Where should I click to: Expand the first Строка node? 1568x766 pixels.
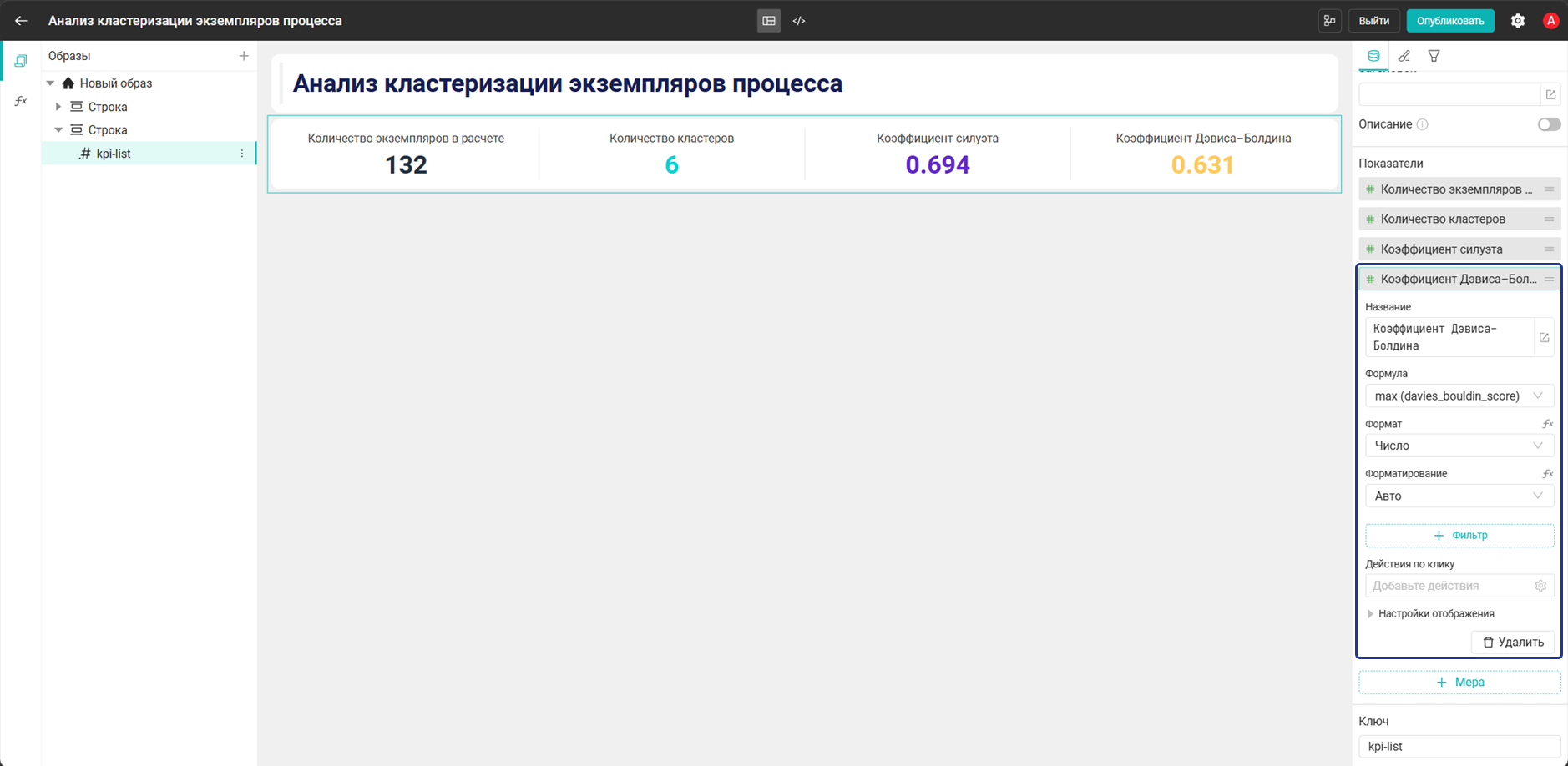pos(58,107)
